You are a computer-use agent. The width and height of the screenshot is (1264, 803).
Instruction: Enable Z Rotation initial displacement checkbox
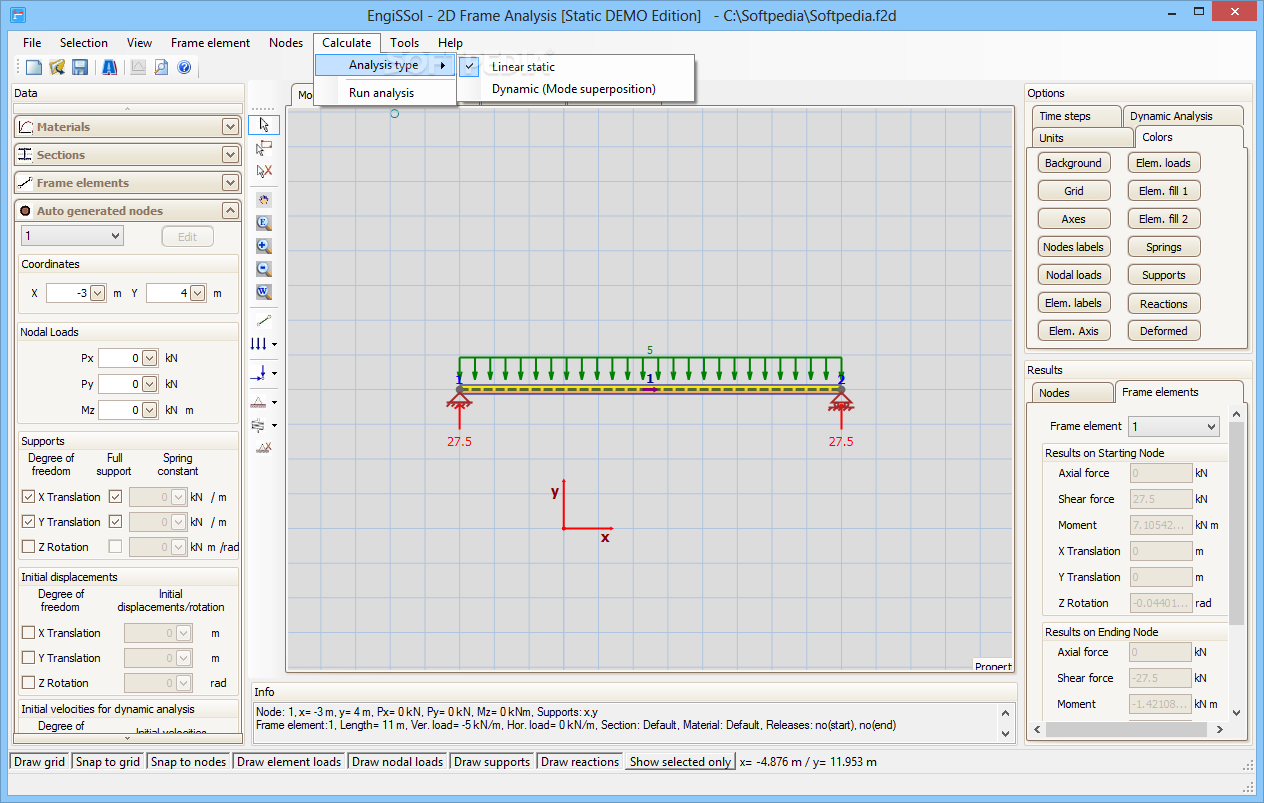coord(28,683)
